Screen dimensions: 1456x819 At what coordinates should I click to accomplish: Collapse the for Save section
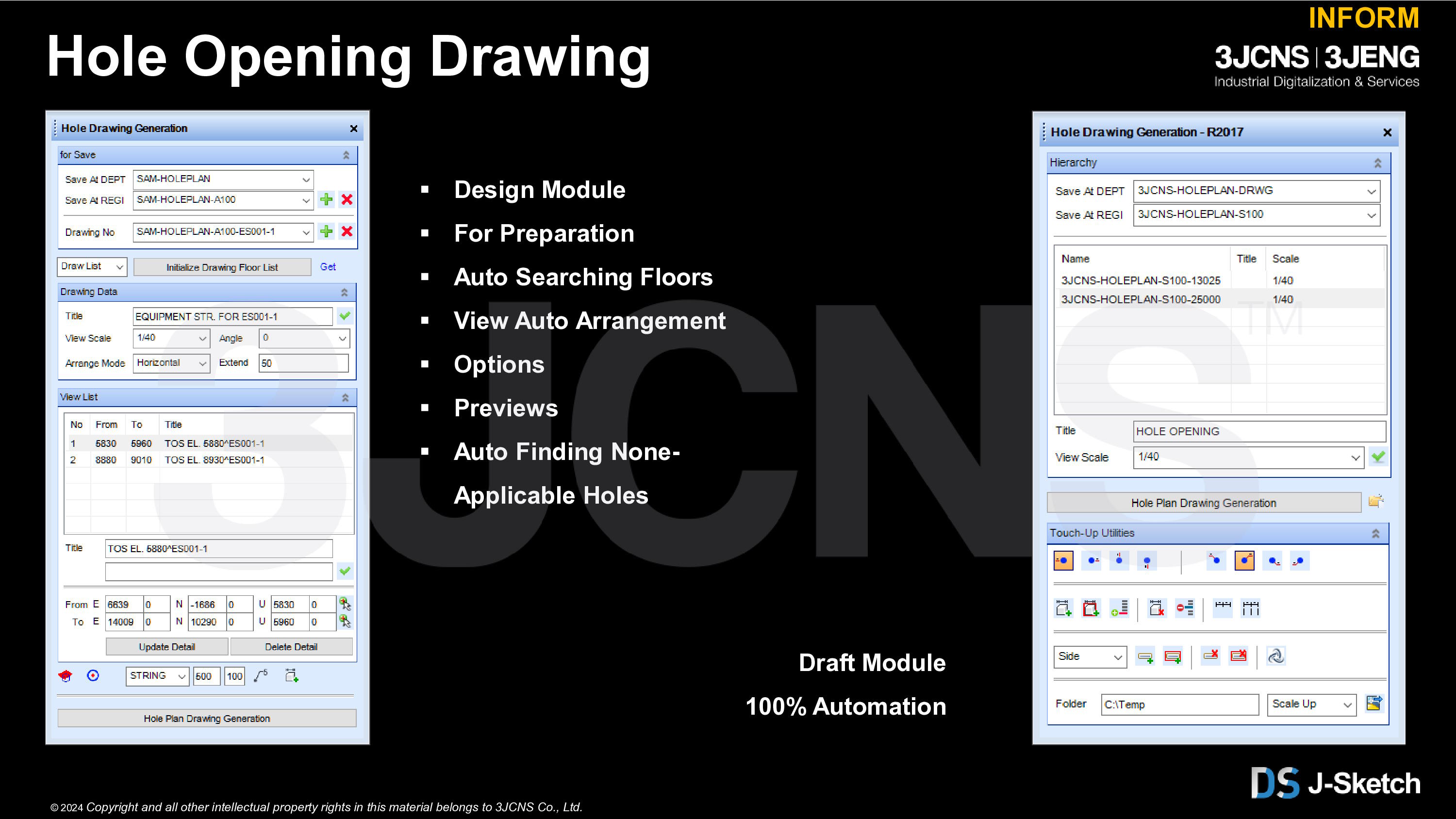346,155
